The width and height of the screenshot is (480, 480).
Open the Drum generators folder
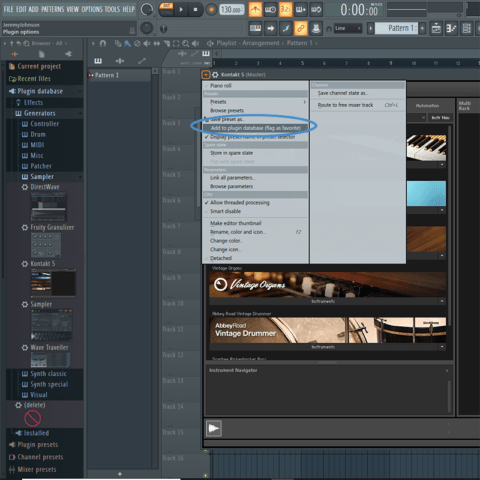[38, 134]
